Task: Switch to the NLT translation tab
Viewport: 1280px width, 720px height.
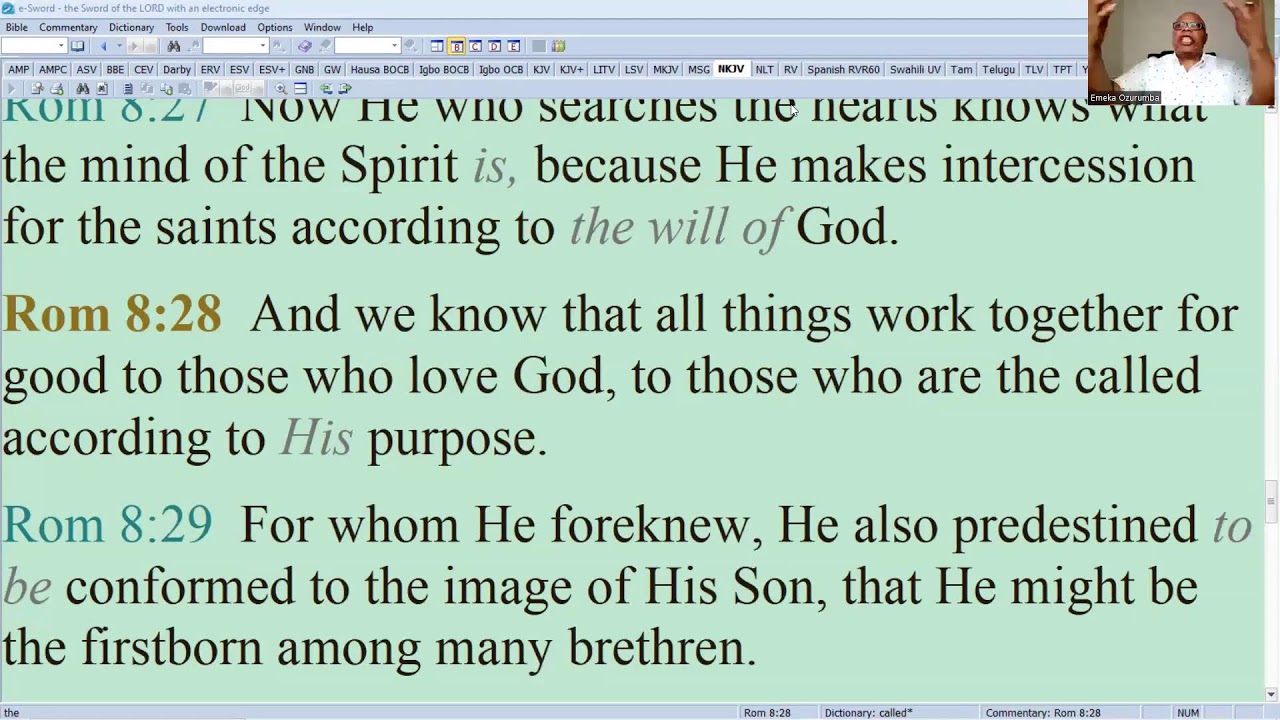Action: pos(764,69)
